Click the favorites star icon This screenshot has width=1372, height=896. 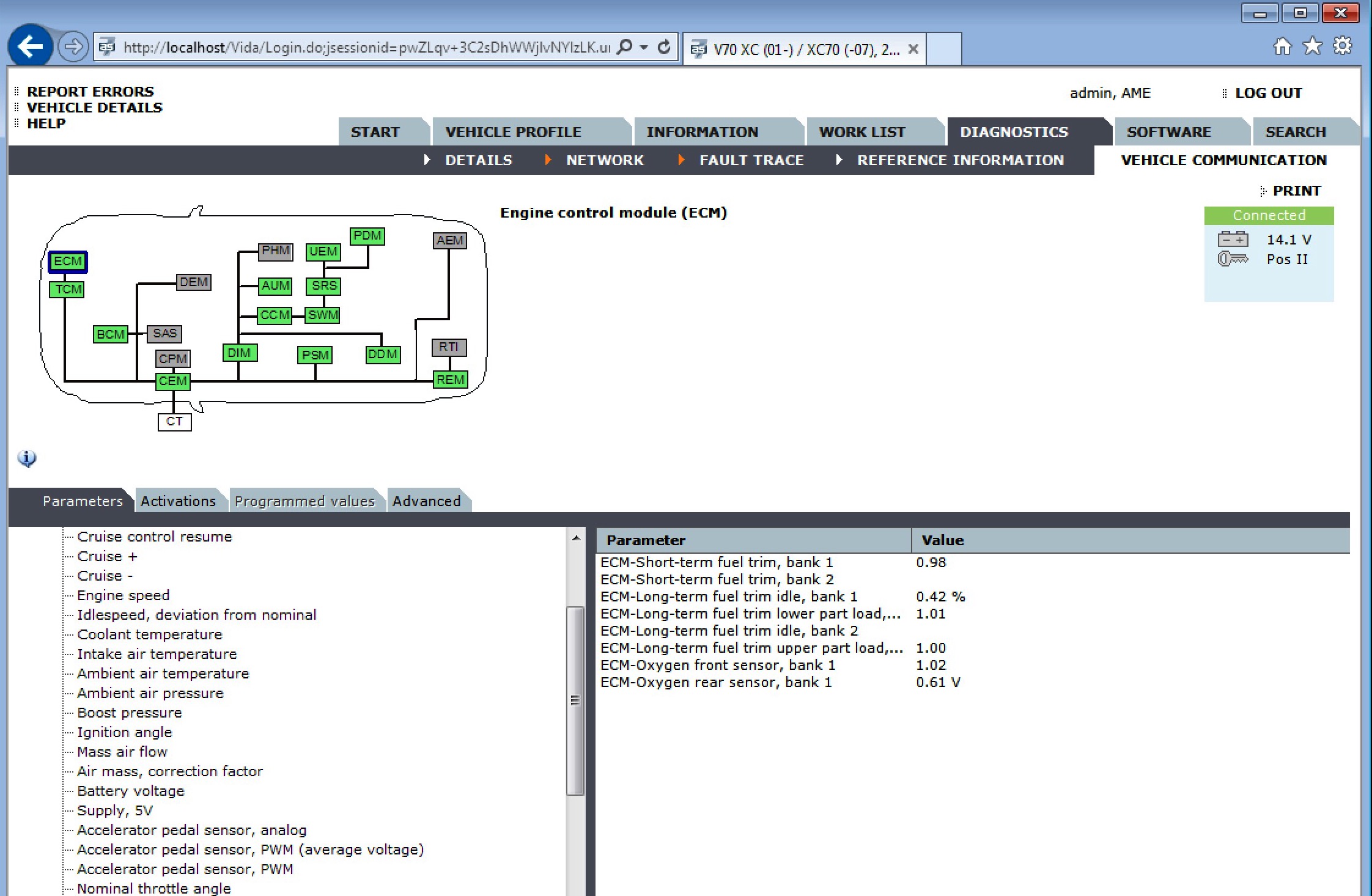coord(1312,46)
